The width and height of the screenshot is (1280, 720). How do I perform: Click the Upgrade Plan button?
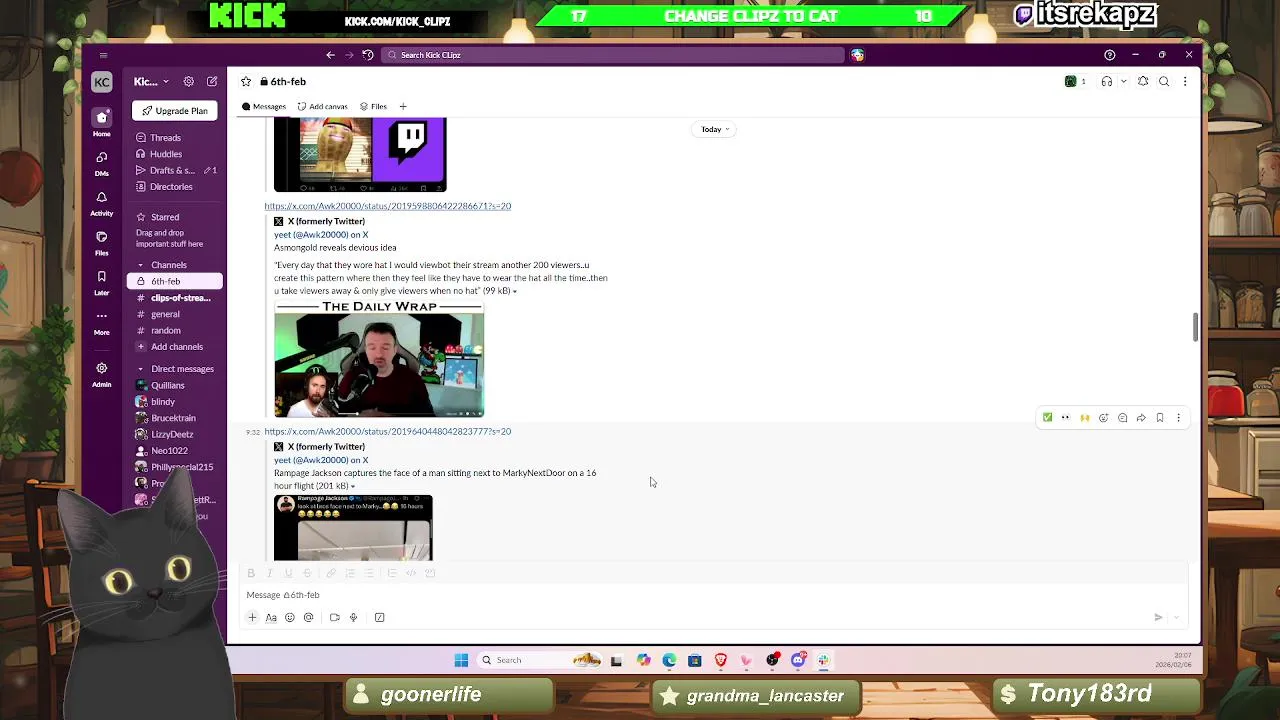[x=175, y=111]
